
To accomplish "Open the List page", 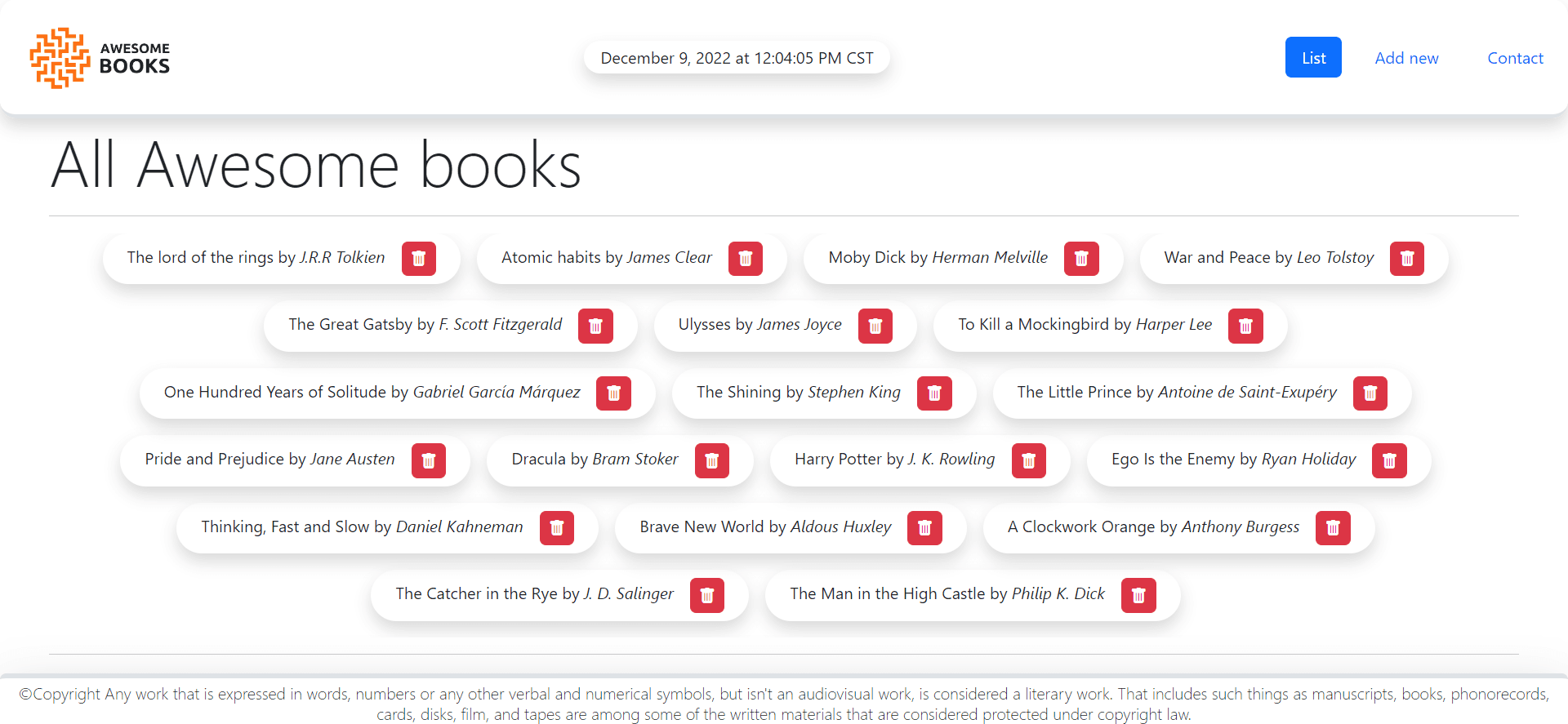I will tap(1313, 57).
